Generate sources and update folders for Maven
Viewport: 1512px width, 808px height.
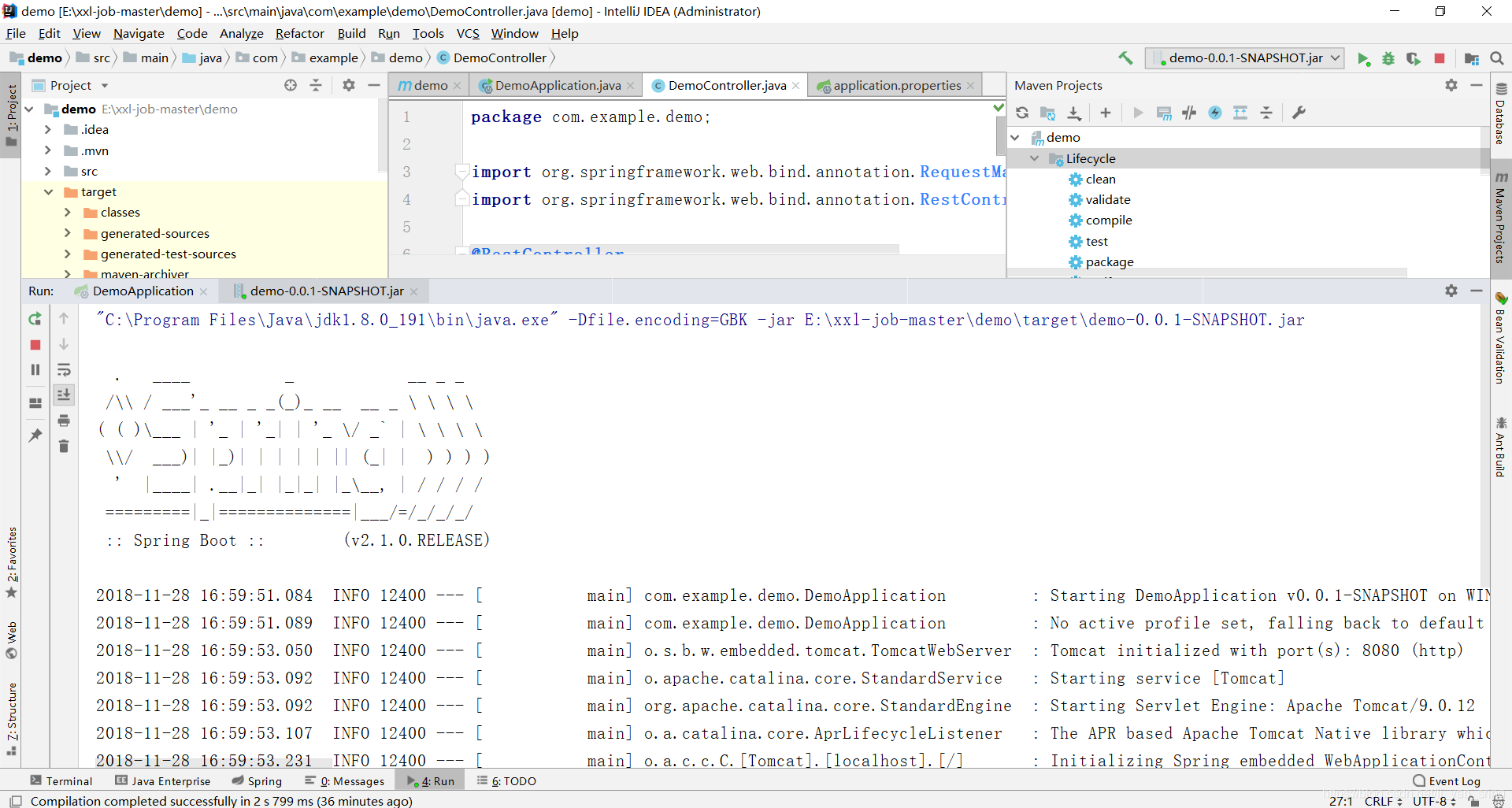click(x=1047, y=113)
